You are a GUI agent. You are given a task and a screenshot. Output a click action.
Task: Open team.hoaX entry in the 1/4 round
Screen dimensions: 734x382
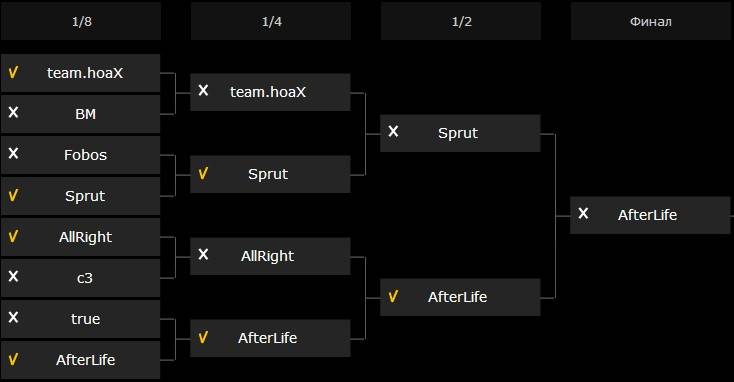(268, 92)
